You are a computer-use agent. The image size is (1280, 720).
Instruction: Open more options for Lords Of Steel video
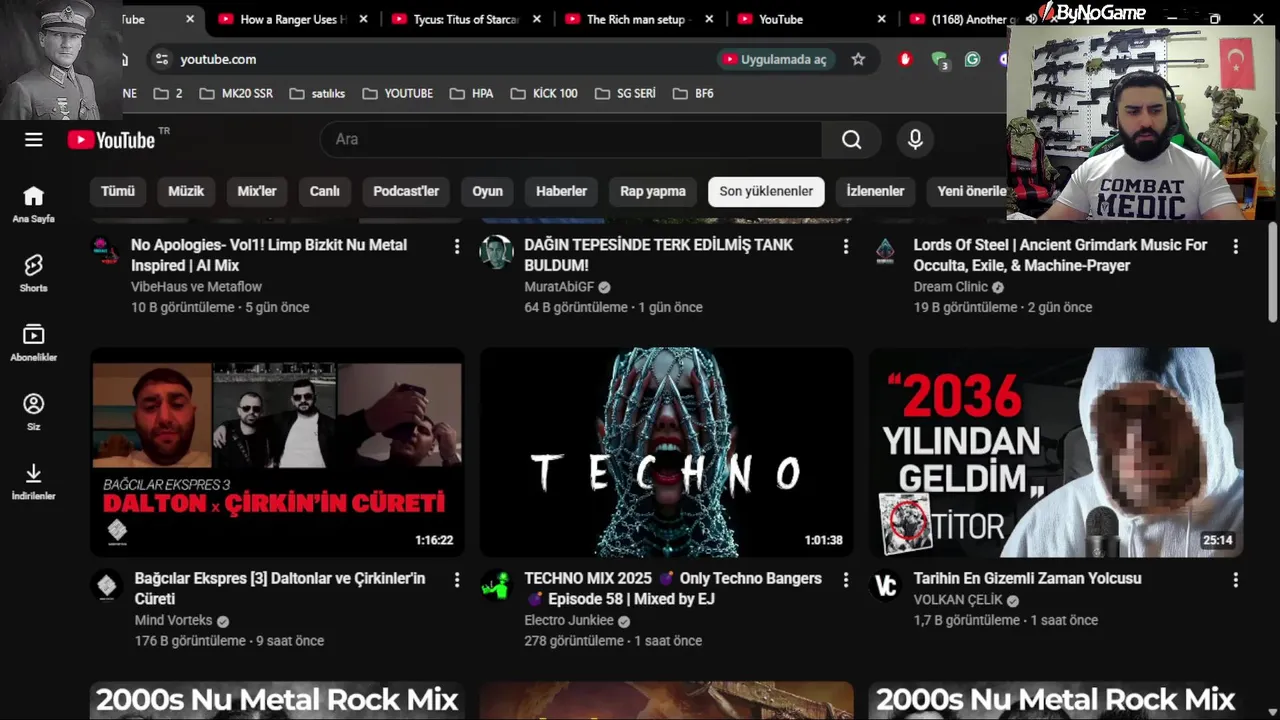point(1235,246)
